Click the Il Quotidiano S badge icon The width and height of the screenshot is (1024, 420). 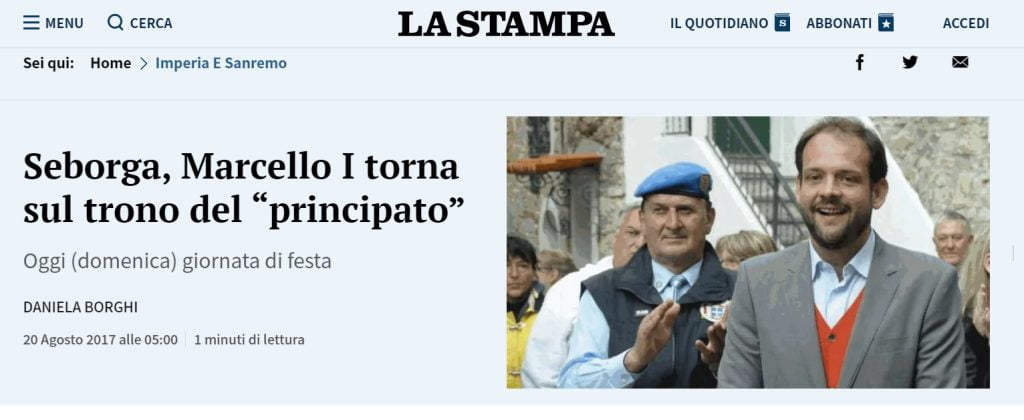(782, 23)
